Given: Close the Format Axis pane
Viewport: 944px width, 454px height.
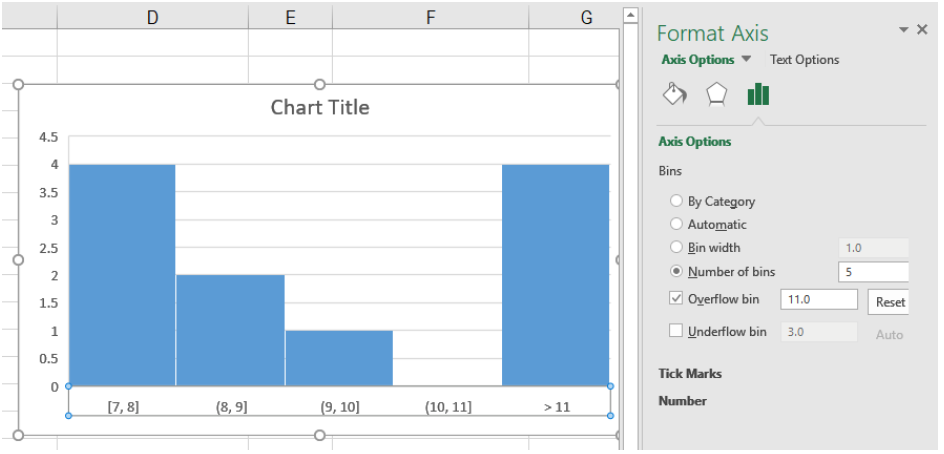Looking at the screenshot, I should click(x=922, y=30).
